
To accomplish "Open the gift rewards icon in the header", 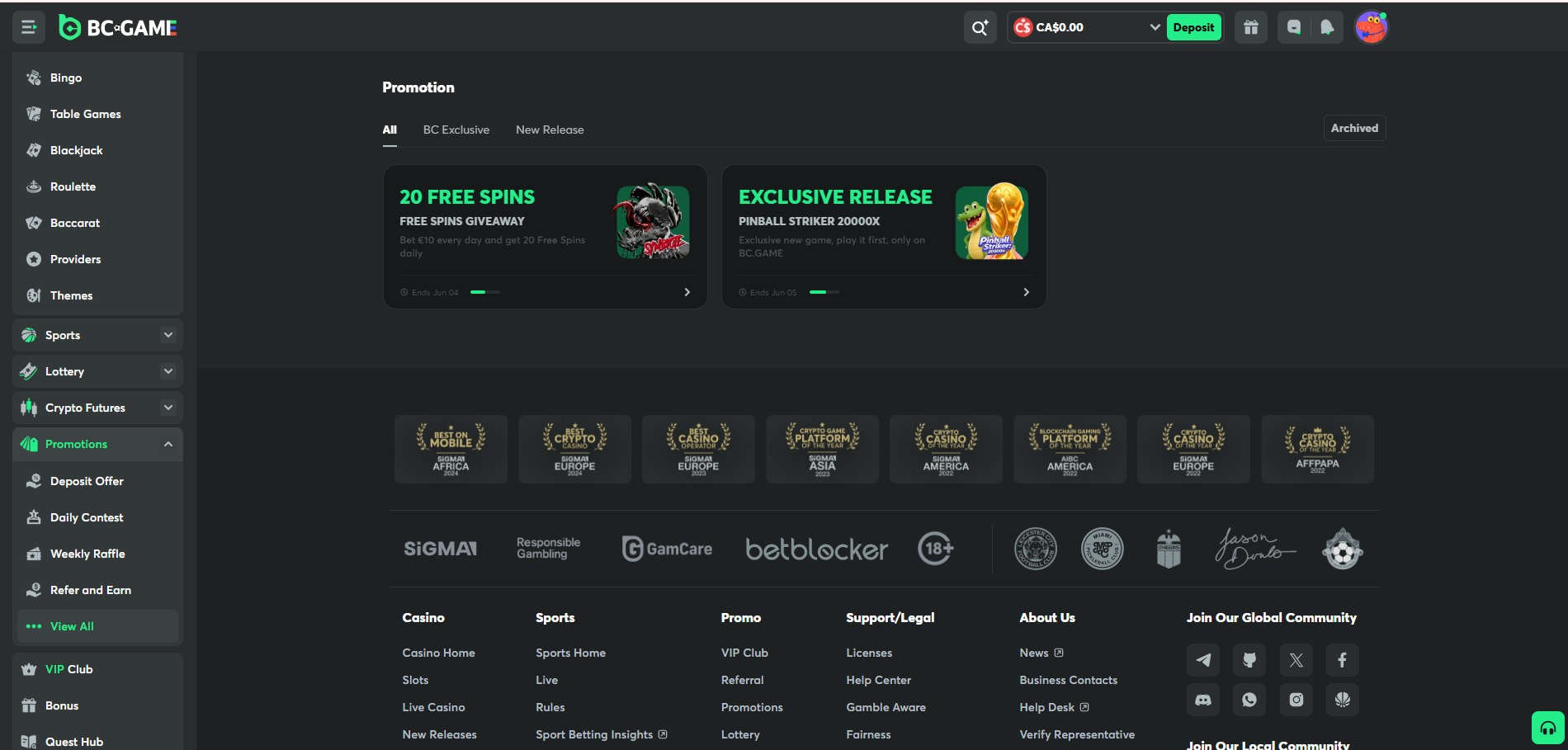I will (x=1251, y=27).
